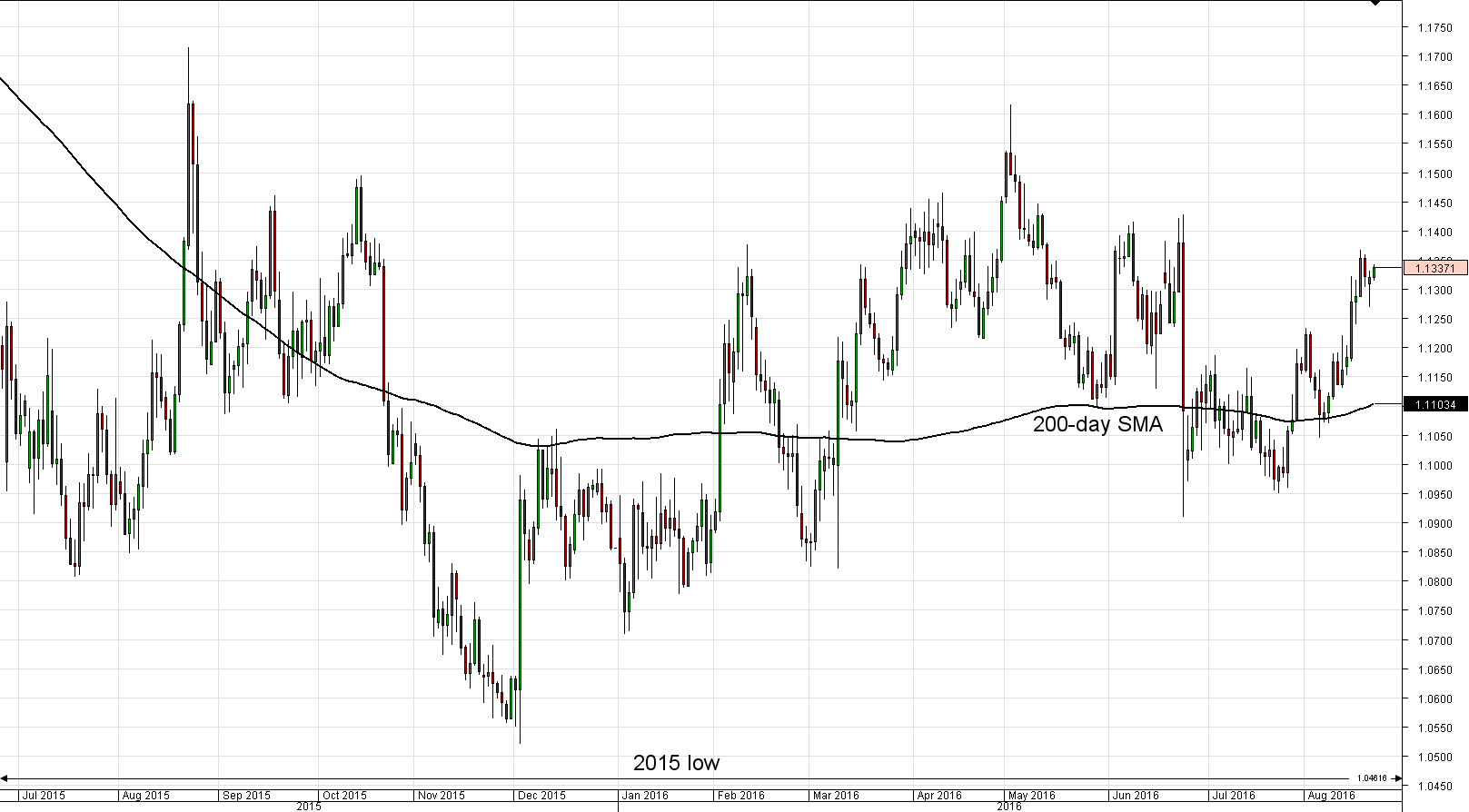Image resolution: width=1469 pixels, height=812 pixels.
Task: Click the "Feb 2016" time axis label
Action: pos(741,796)
